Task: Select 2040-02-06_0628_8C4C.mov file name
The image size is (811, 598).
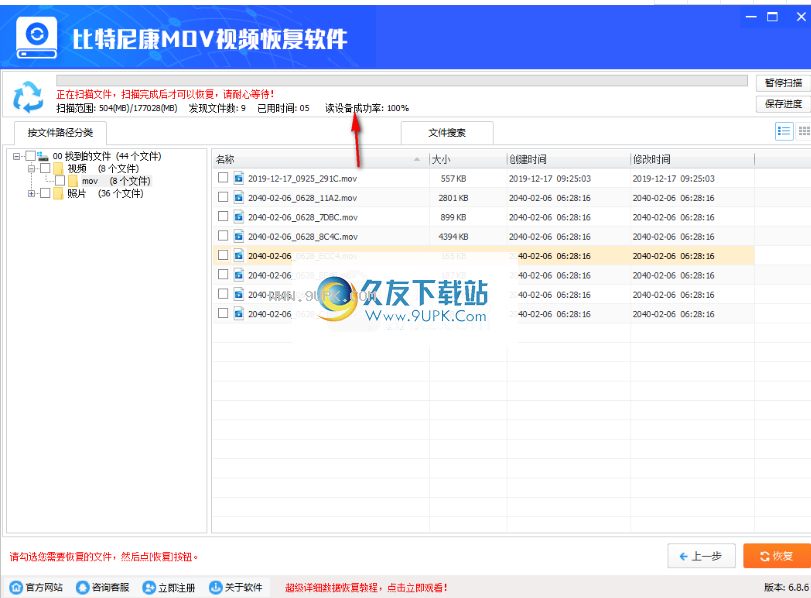Action: coord(303,237)
